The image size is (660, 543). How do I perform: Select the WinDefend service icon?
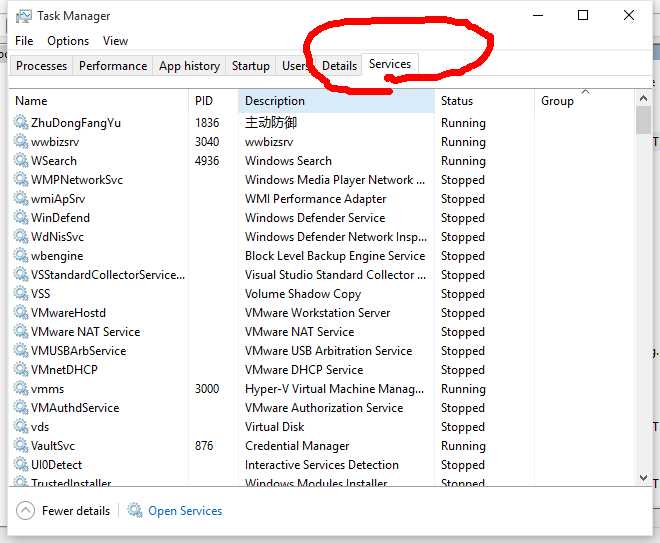pyautogui.click(x=21, y=217)
